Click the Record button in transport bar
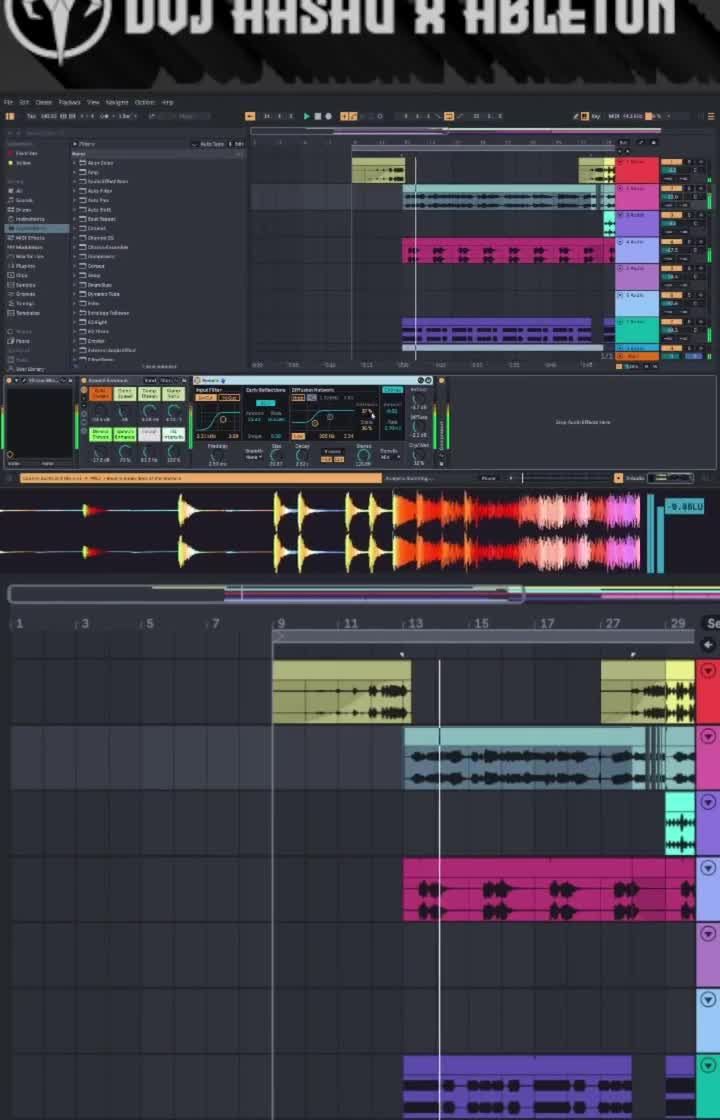The height and width of the screenshot is (1120, 720). point(328,116)
